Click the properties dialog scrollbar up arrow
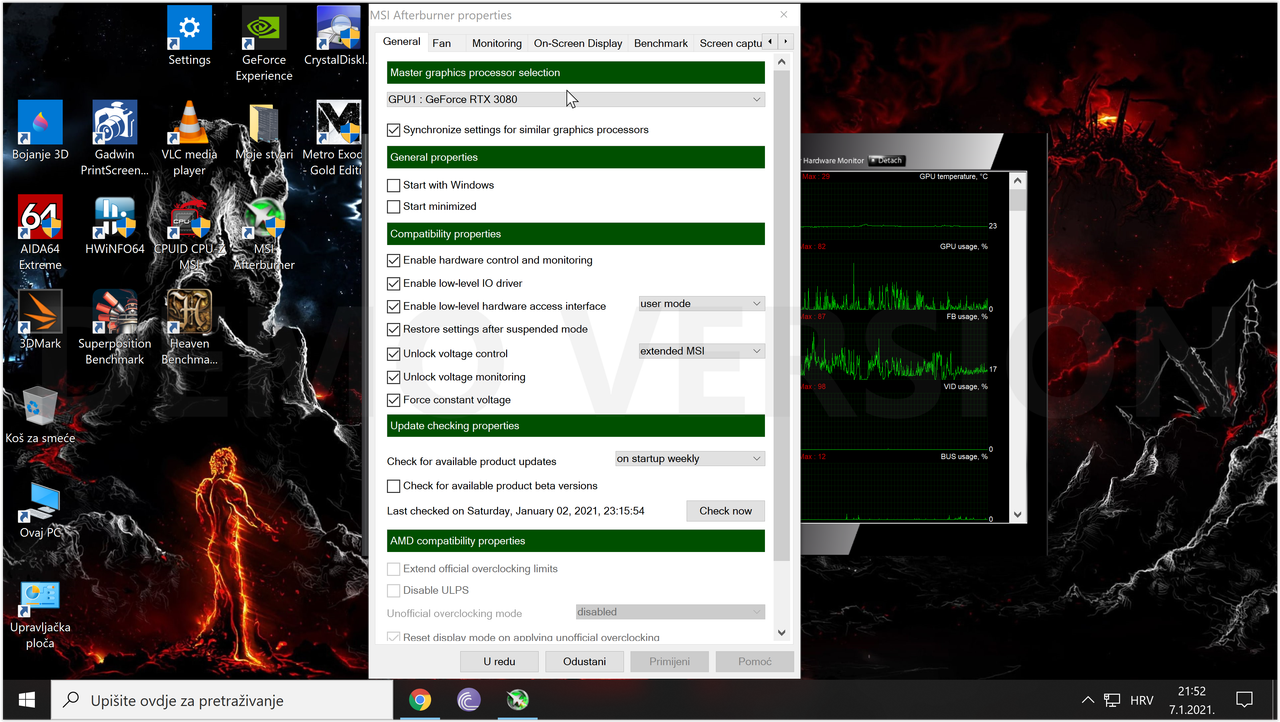1280x722 pixels. coord(782,62)
